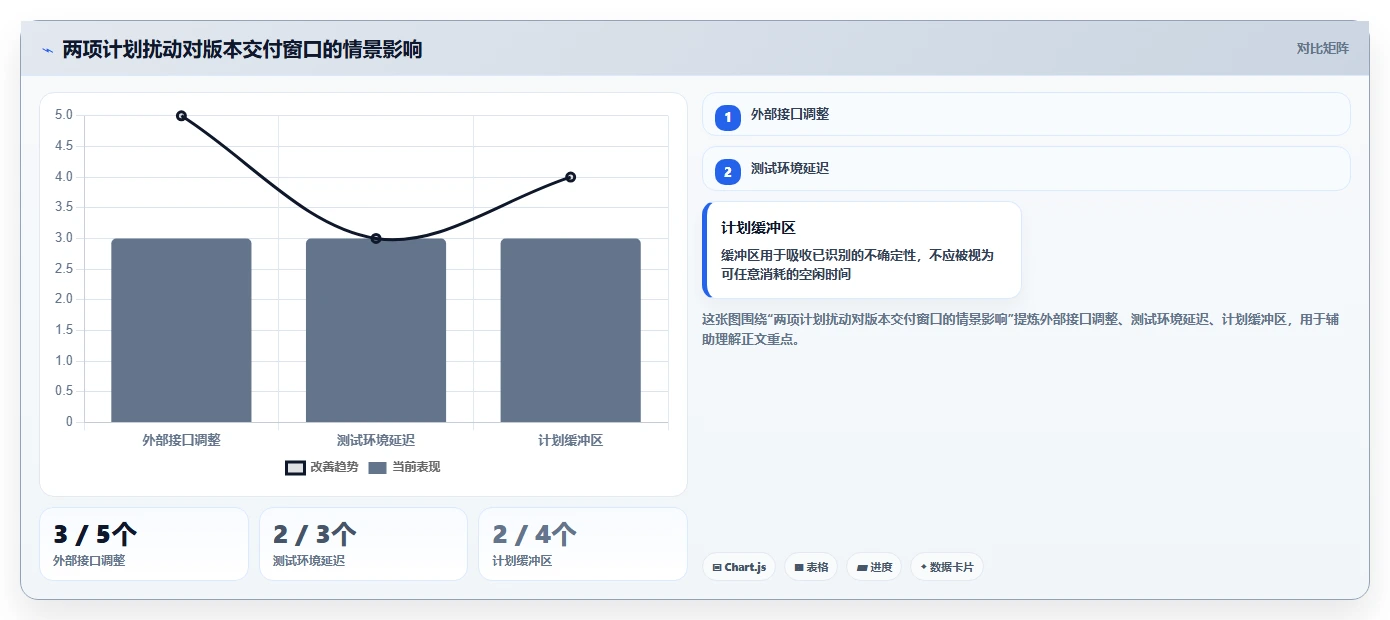Open the 测试环境延迟 list item
The width and height of the screenshot is (1390, 620).
pyautogui.click(x=1026, y=168)
